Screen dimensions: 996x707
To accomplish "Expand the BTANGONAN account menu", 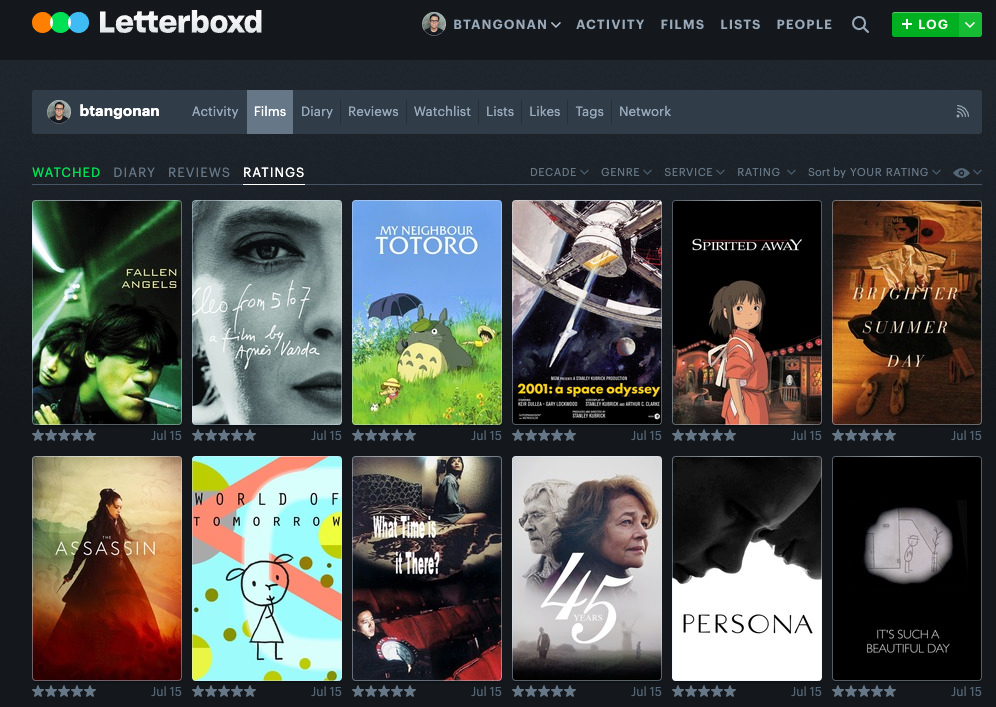I will point(506,25).
